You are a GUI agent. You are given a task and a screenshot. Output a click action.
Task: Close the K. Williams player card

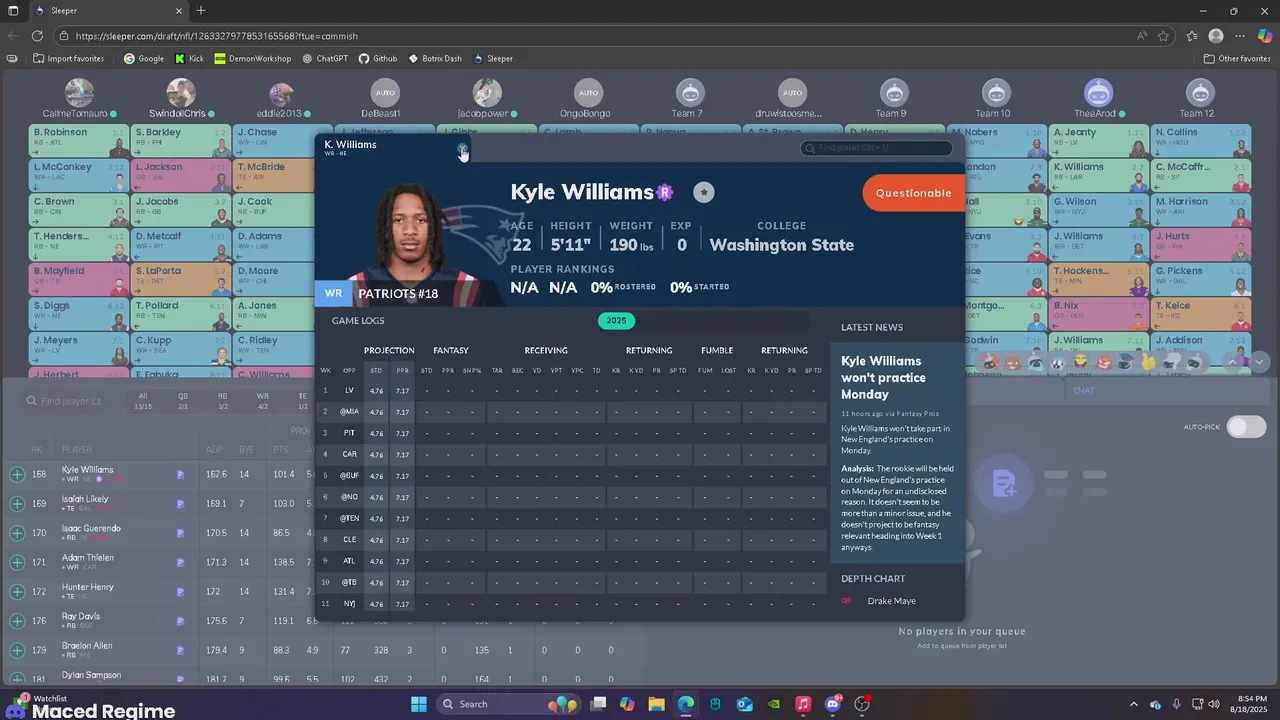462,149
